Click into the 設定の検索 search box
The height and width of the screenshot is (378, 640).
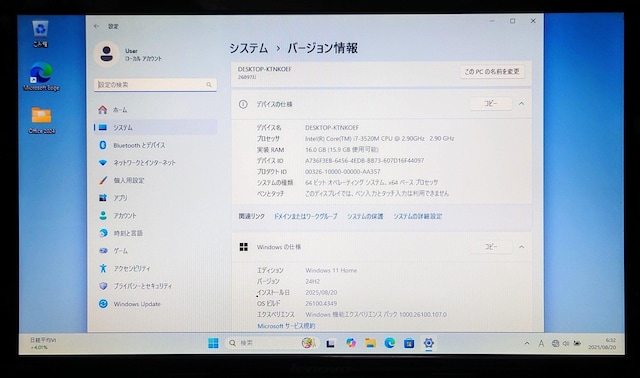(x=155, y=84)
